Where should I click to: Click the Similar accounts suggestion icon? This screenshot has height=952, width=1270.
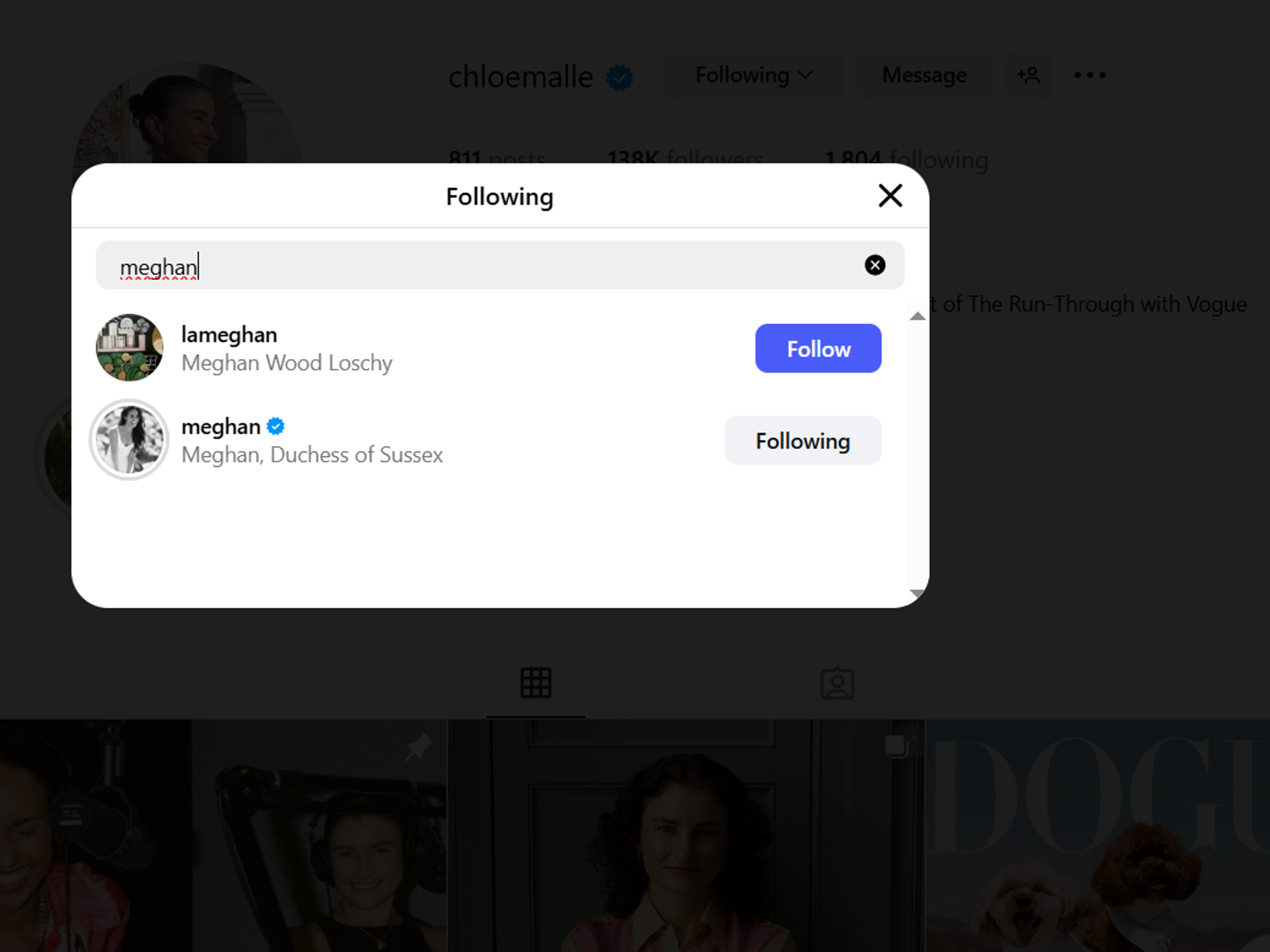pyautogui.click(x=1029, y=75)
